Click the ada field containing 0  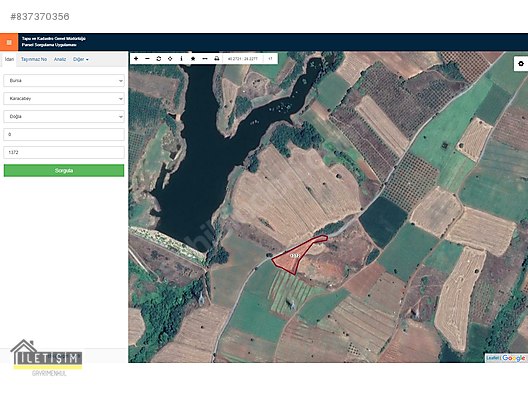[64, 134]
